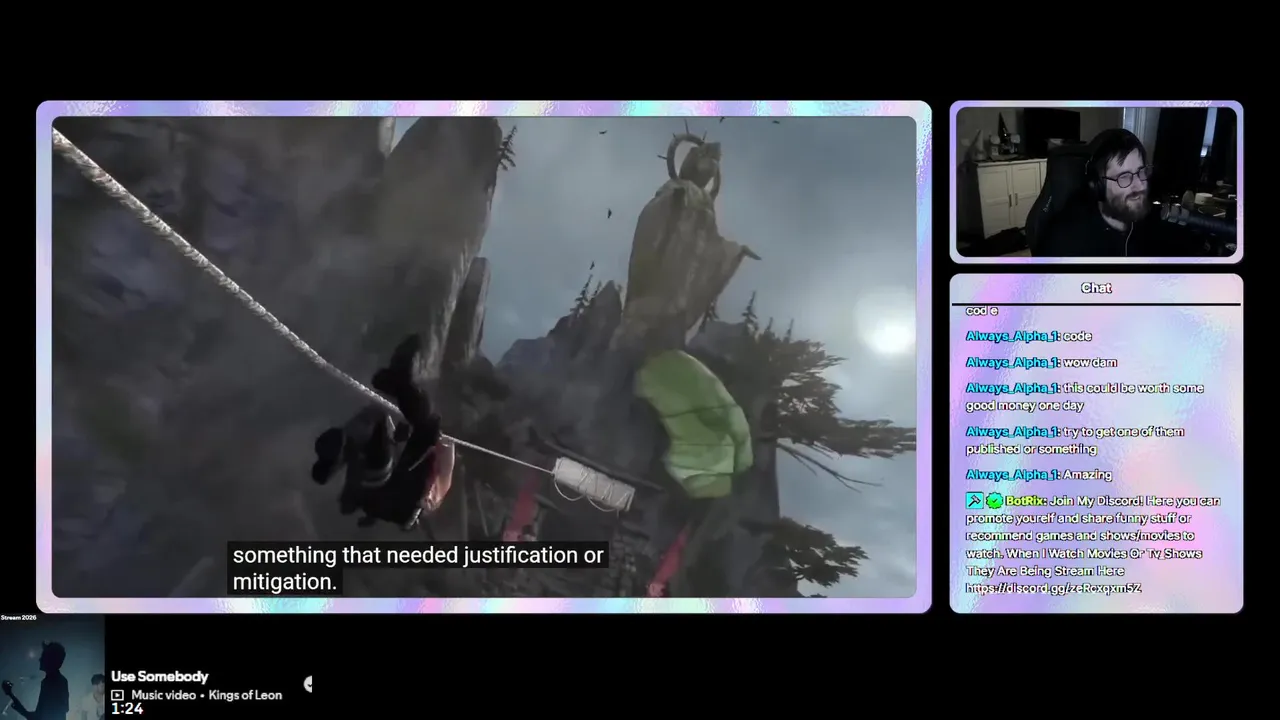Click the music video play icon under Use Somebody
Image resolution: width=1280 pixels, height=720 pixels.
coord(118,695)
